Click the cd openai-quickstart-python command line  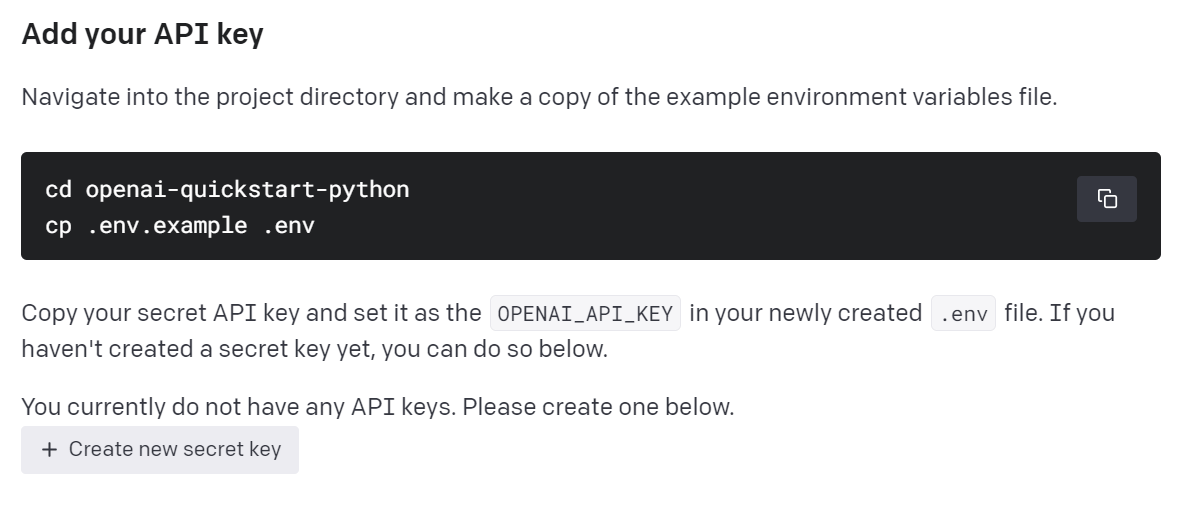[227, 189]
